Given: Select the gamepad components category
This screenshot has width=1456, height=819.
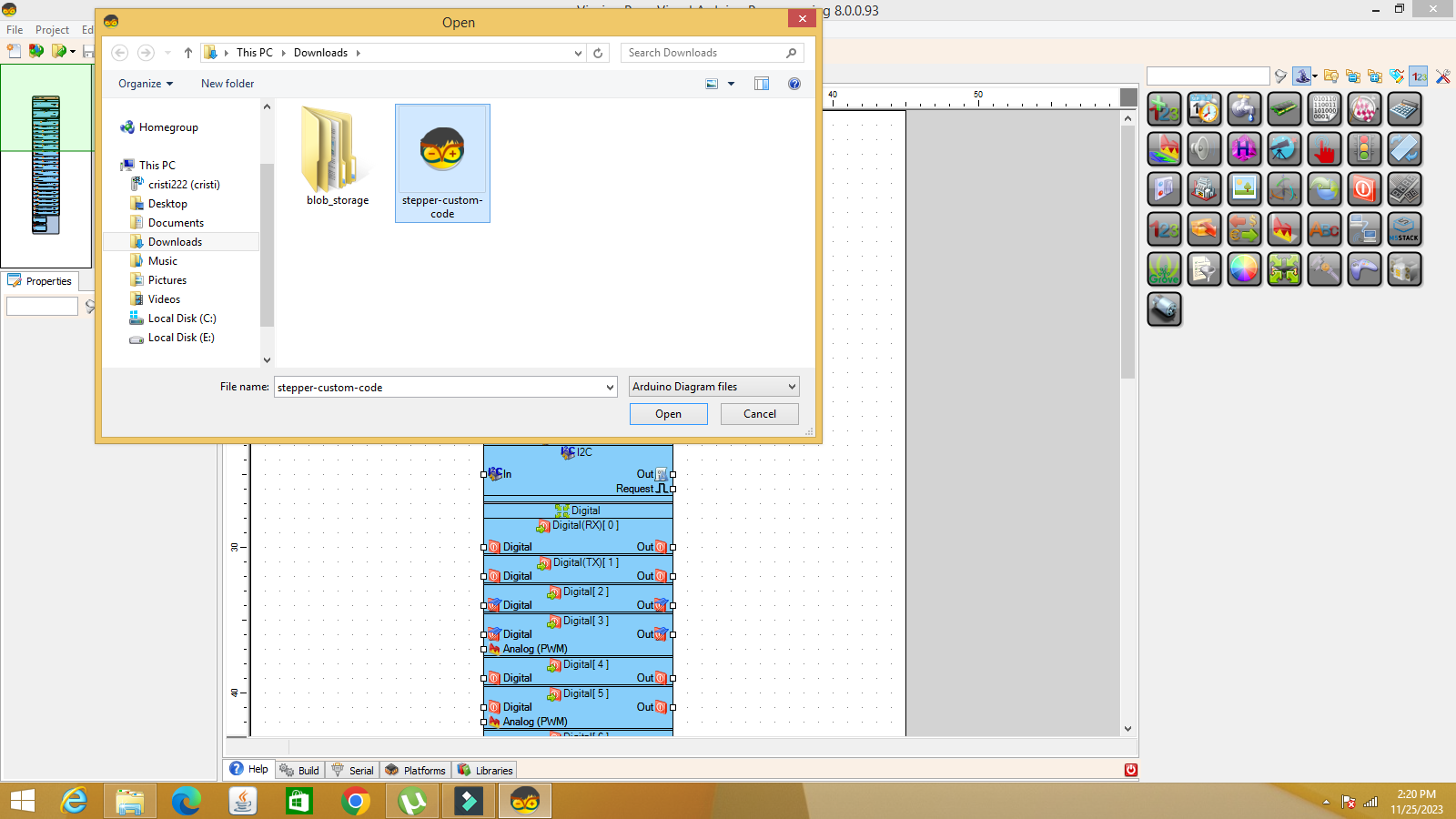Looking at the screenshot, I should tap(1364, 268).
